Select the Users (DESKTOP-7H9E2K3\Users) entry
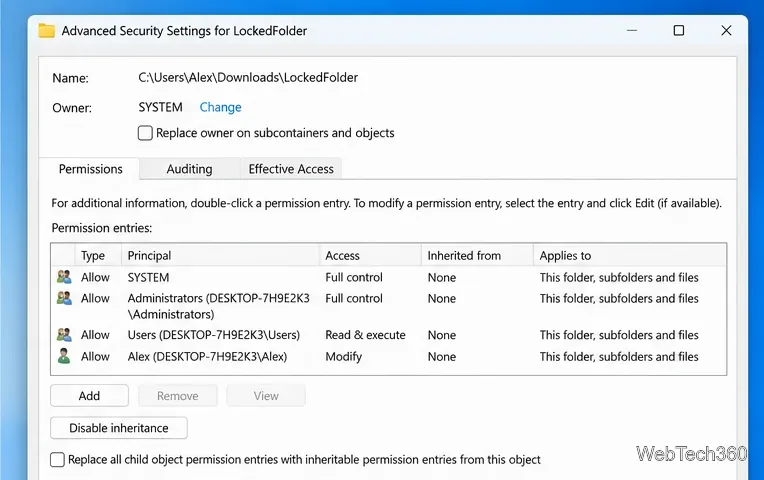The image size is (764, 480). pyautogui.click(x=213, y=335)
